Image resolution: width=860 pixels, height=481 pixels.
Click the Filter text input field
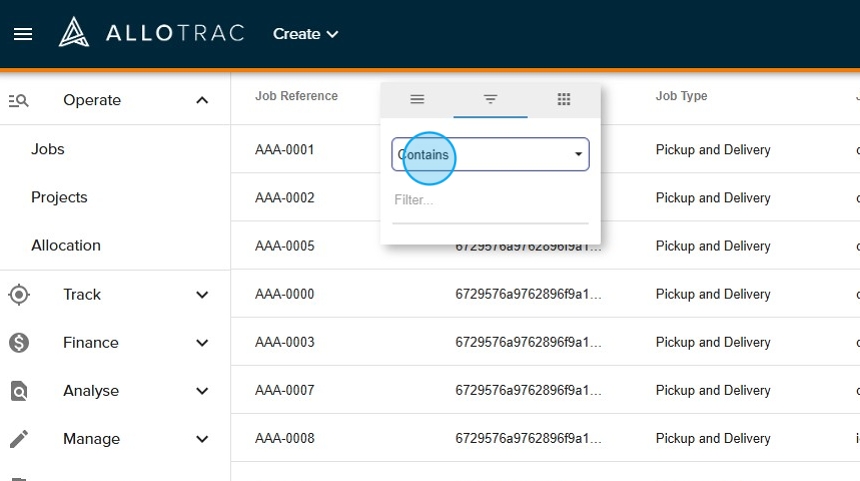point(490,201)
